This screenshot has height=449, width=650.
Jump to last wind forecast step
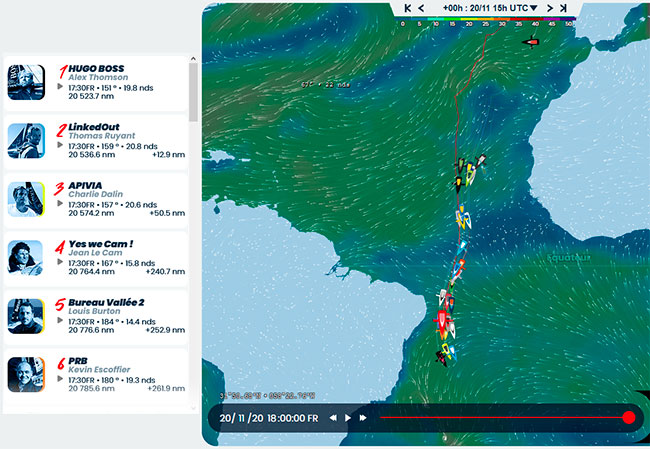[563, 8]
